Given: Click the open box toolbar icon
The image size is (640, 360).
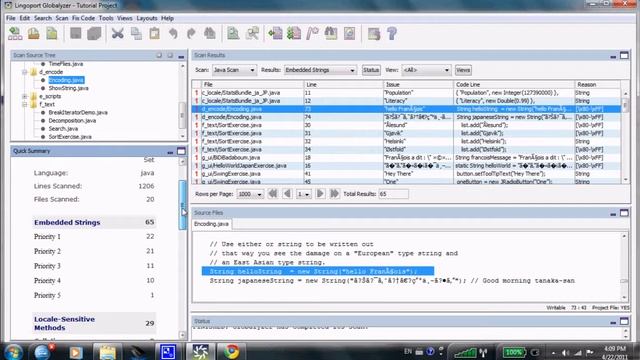Looking at the screenshot, I should pos(33,33).
